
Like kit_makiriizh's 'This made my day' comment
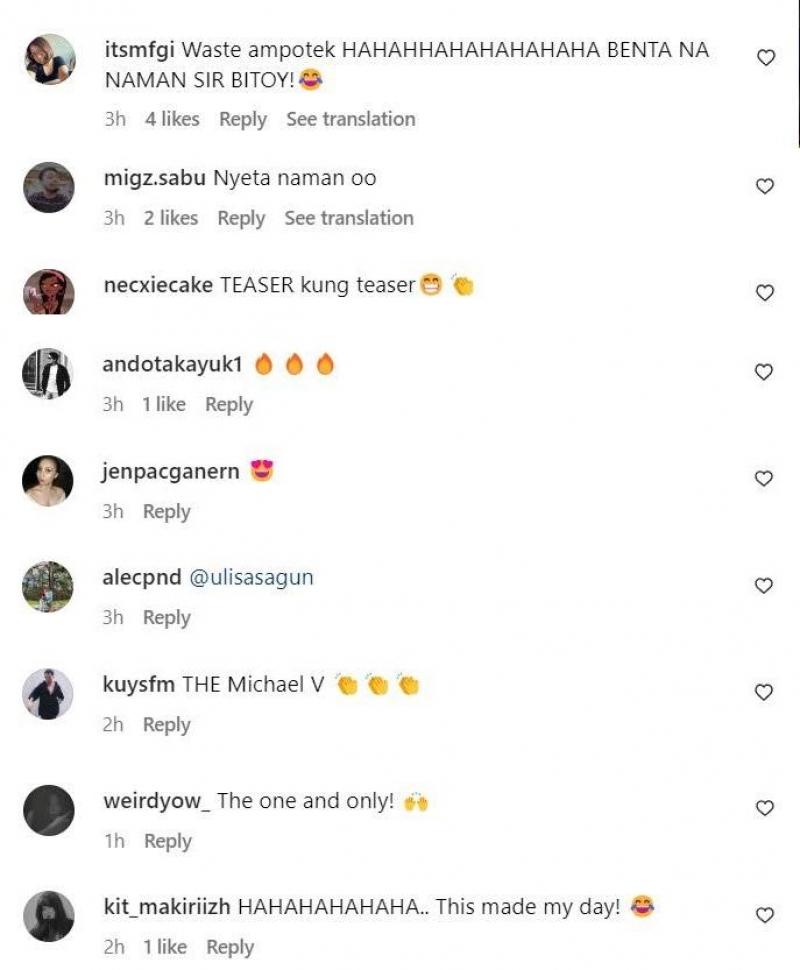click(765, 916)
